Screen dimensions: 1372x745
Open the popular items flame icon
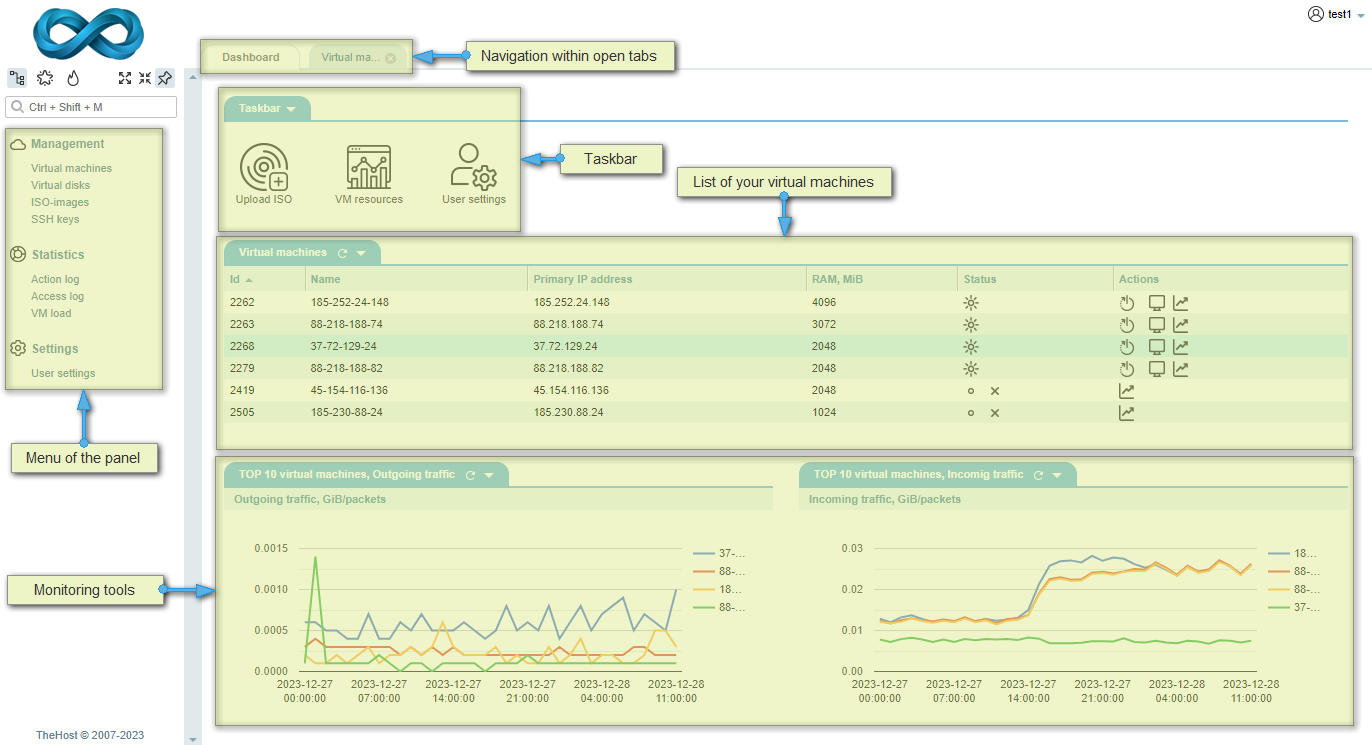(x=73, y=78)
